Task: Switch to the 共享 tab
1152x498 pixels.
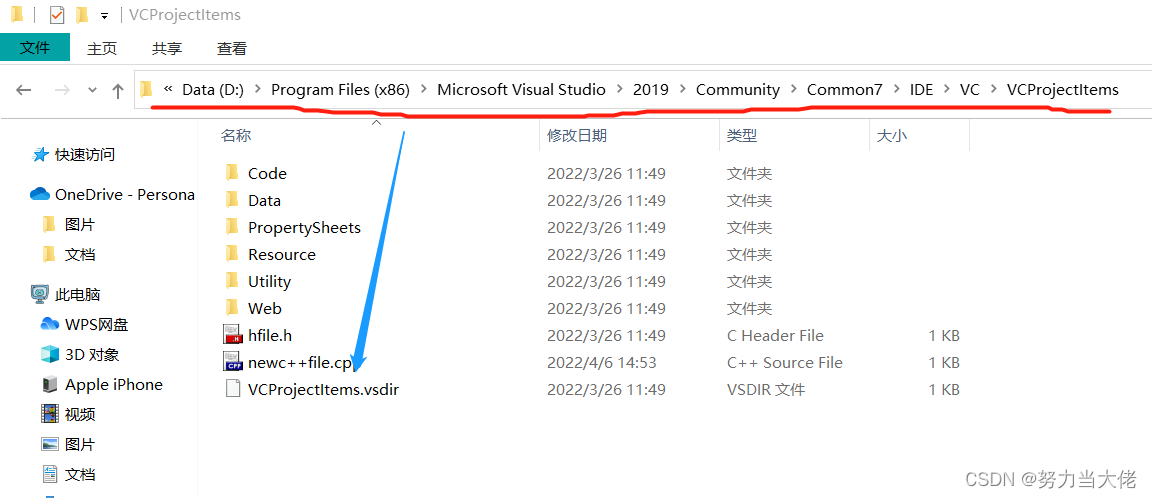Action: (x=167, y=48)
